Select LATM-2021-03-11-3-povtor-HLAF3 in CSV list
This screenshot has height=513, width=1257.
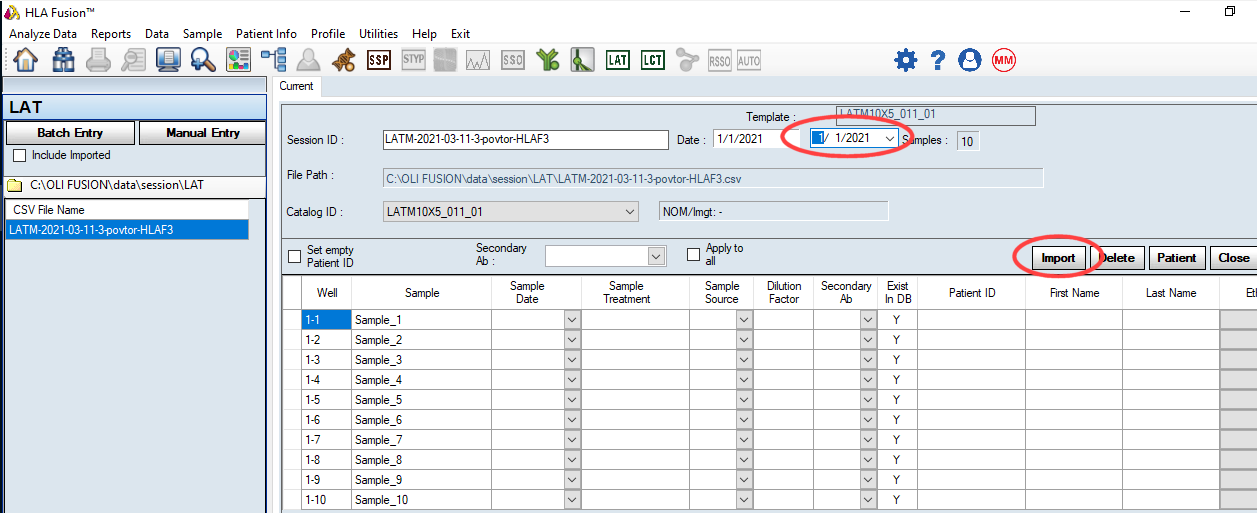(x=126, y=230)
